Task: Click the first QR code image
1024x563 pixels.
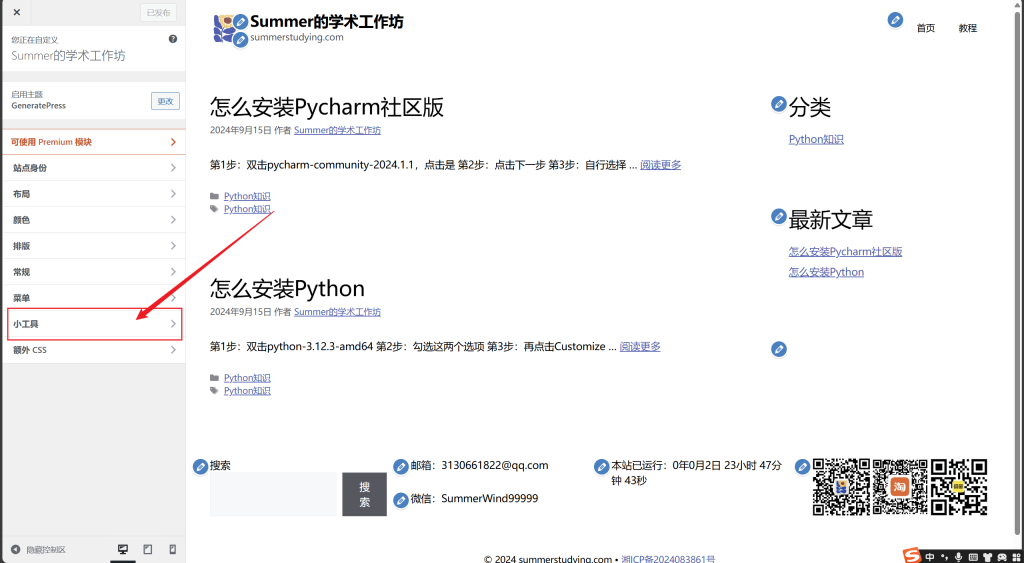Action: [x=842, y=487]
